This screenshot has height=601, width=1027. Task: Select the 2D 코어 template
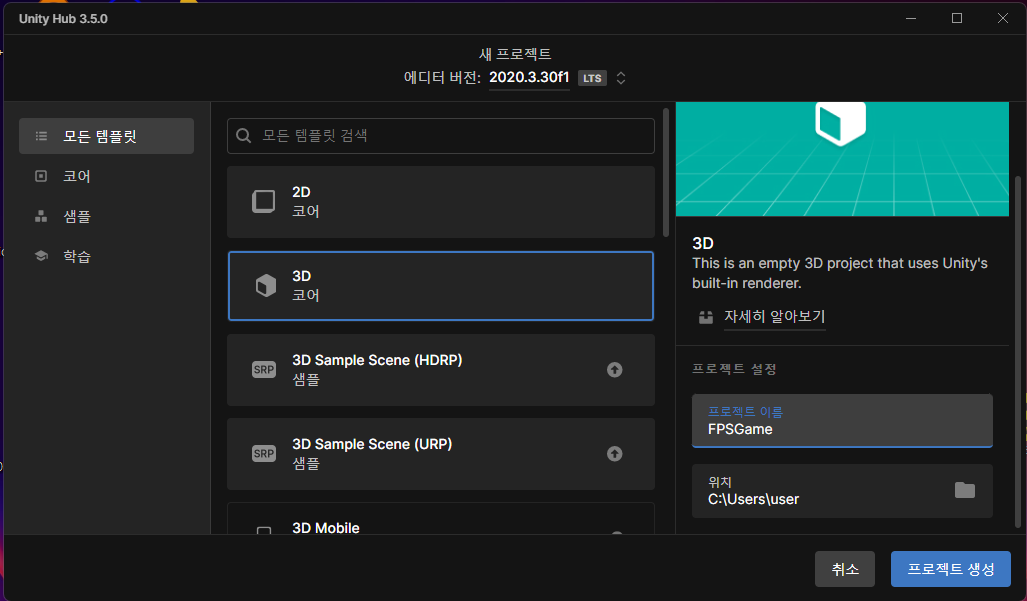click(441, 202)
